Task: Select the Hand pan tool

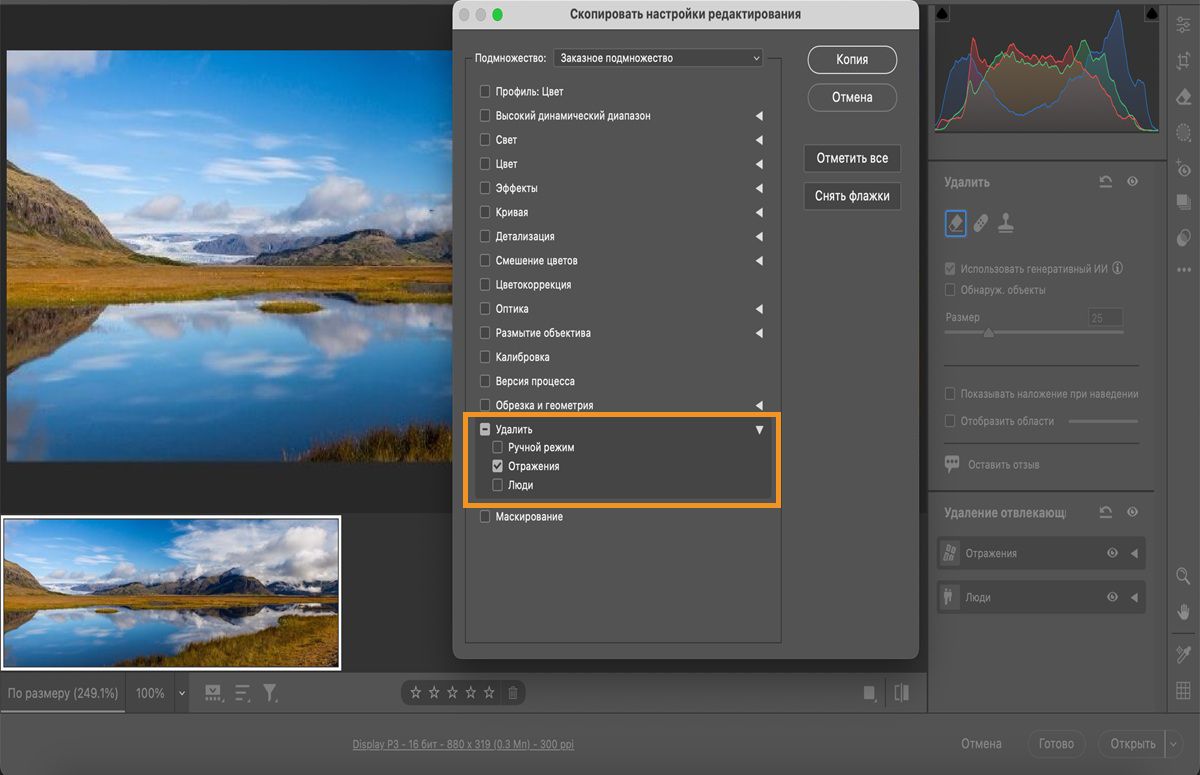Action: (x=1183, y=611)
